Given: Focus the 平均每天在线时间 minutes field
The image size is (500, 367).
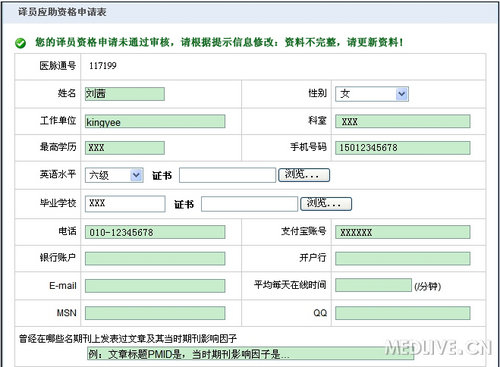Looking at the screenshot, I should pyautogui.click(x=373, y=285).
